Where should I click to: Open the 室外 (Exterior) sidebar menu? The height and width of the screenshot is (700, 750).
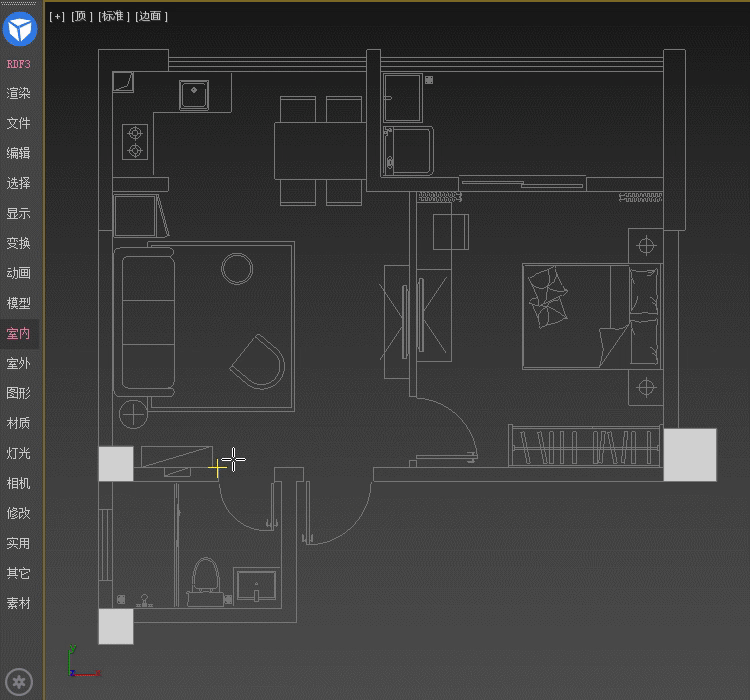tap(19, 364)
